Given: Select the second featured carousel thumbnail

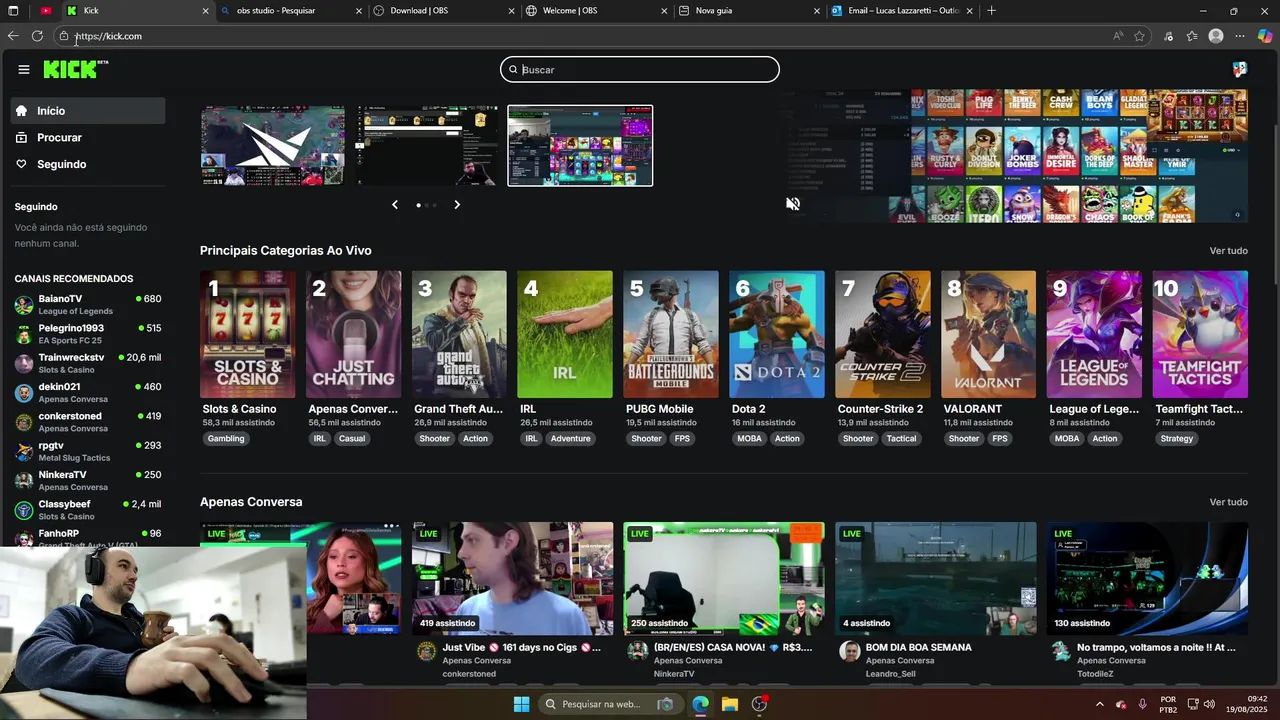Looking at the screenshot, I should (427, 146).
